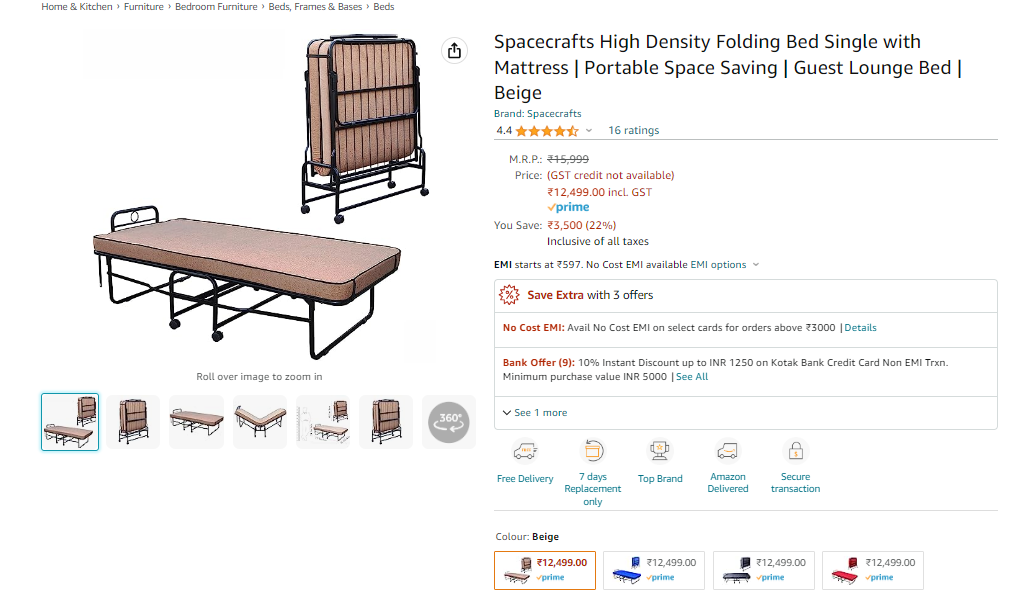Click the Top Brand trophy icon

[x=660, y=451]
